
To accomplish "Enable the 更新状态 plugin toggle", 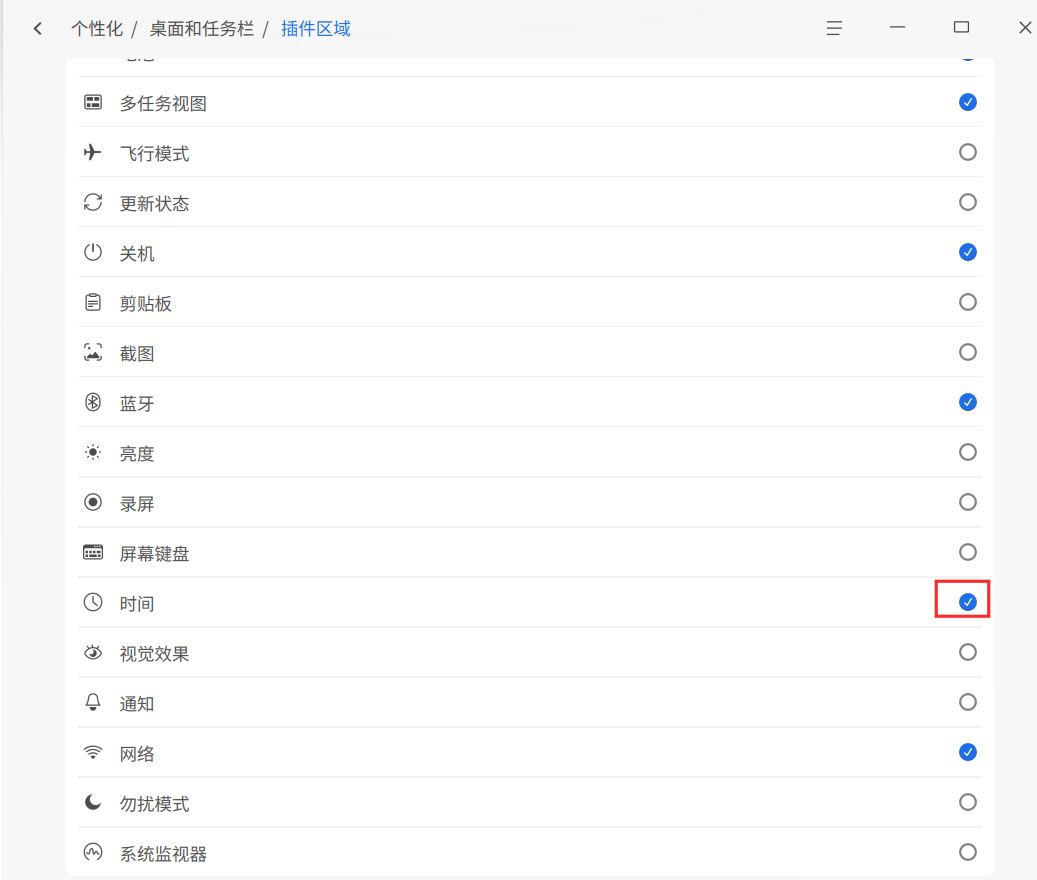I will pos(968,202).
